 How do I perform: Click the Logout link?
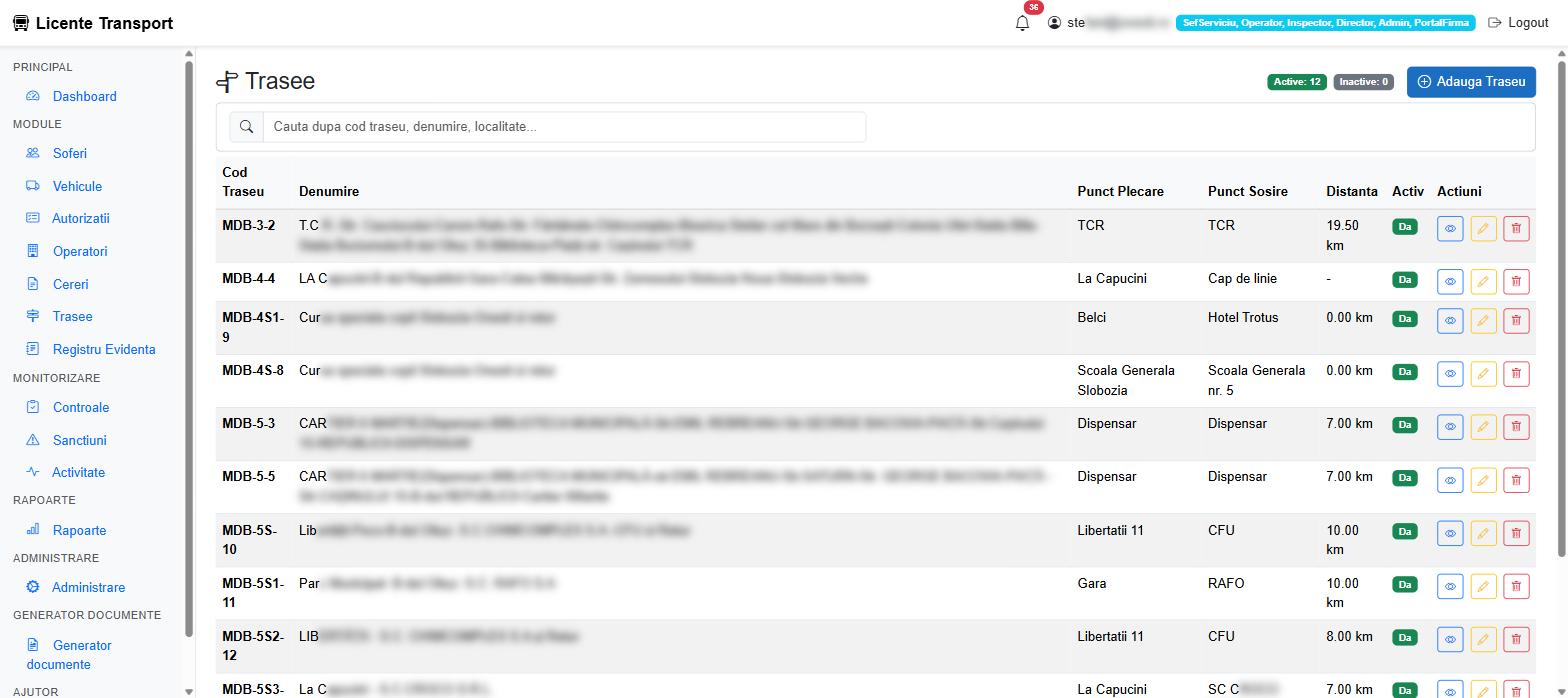coord(1518,23)
